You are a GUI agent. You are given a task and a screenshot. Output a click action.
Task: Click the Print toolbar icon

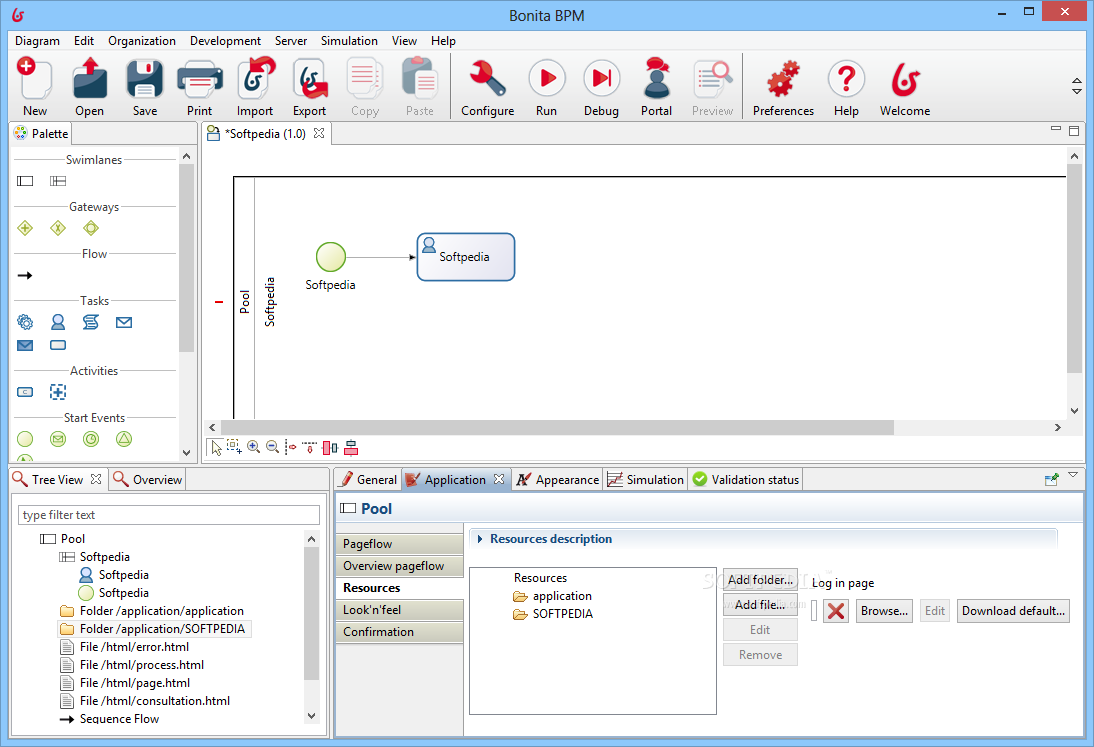[x=200, y=79]
